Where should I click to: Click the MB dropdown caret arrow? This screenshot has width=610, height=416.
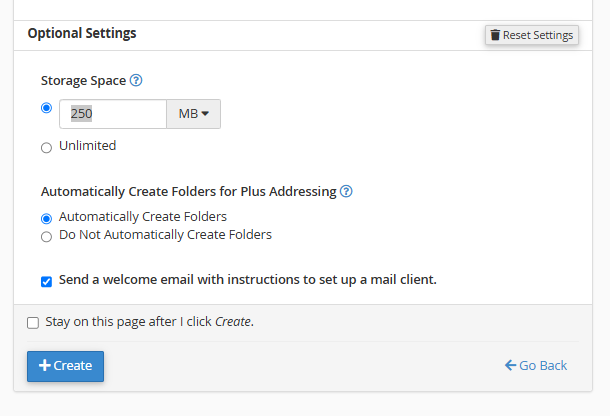coord(205,114)
